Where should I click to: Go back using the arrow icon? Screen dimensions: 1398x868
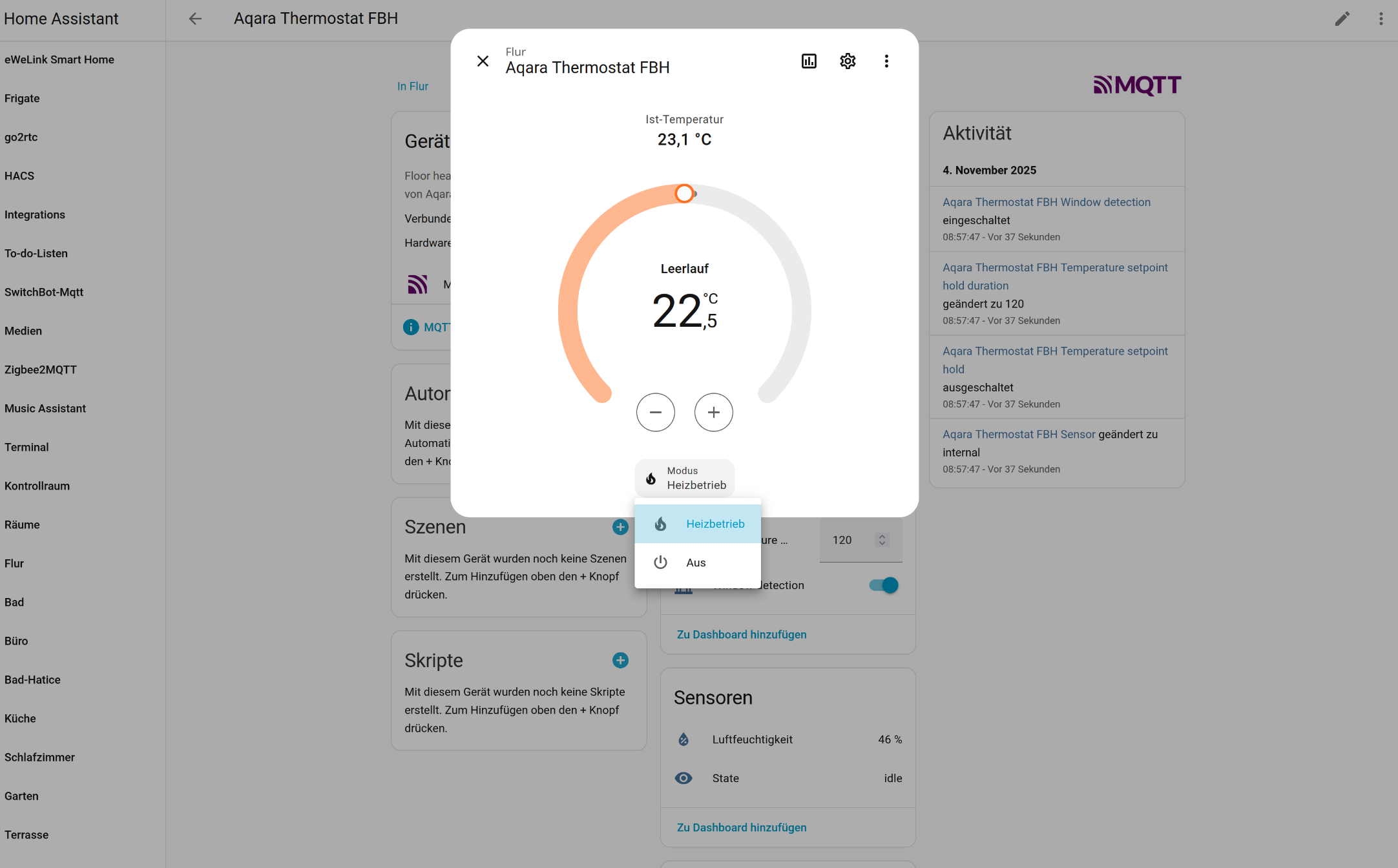coord(195,19)
